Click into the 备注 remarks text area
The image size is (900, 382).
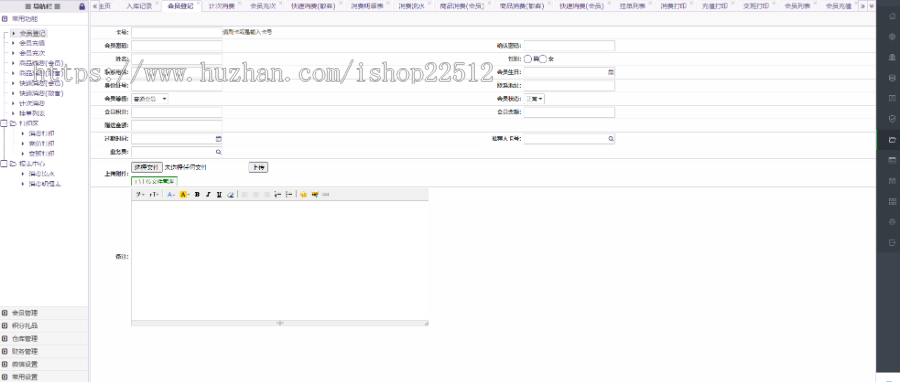pyautogui.click(x=280, y=260)
